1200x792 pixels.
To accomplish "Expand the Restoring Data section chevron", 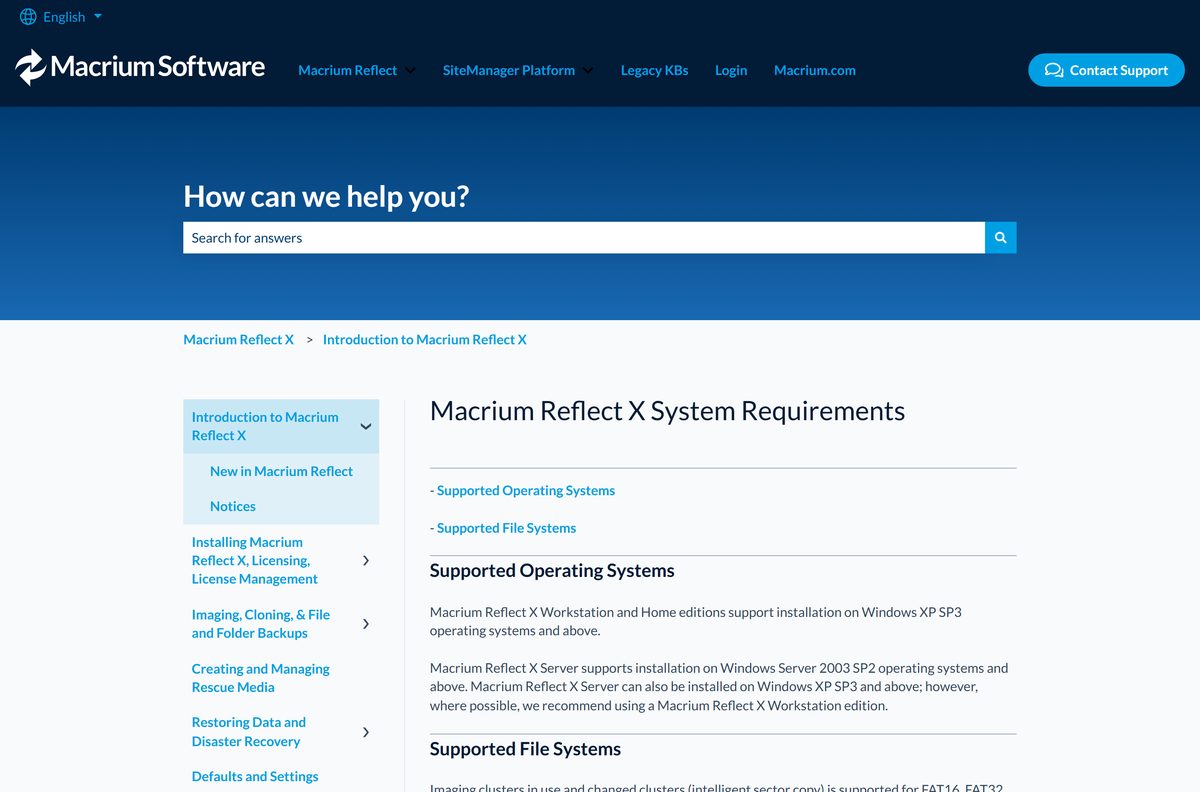I will click(366, 732).
